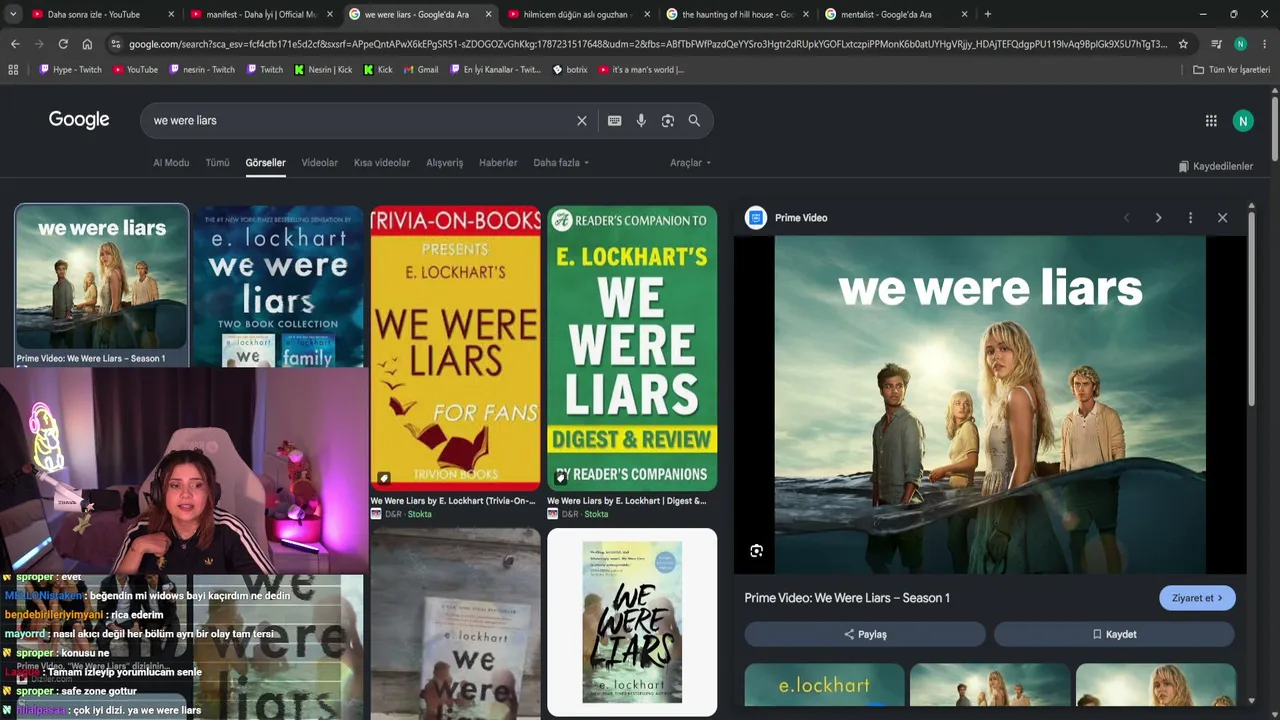The height and width of the screenshot is (720, 1280).
Task: Open the Trivia-On-Books 'For Fans' image
Action: tap(455, 348)
